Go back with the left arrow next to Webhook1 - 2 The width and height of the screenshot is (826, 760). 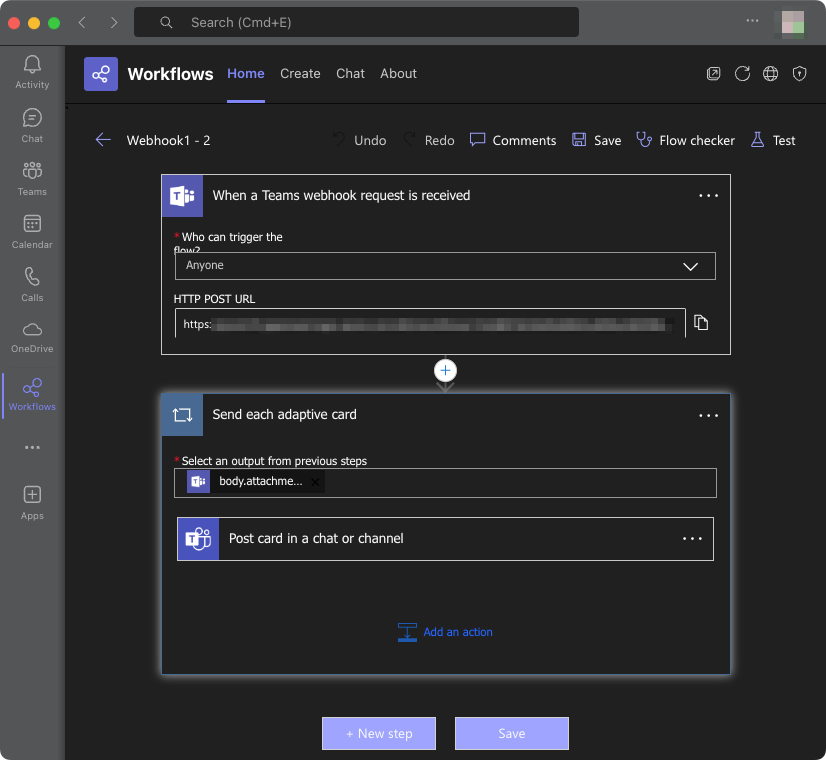coord(103,140)
